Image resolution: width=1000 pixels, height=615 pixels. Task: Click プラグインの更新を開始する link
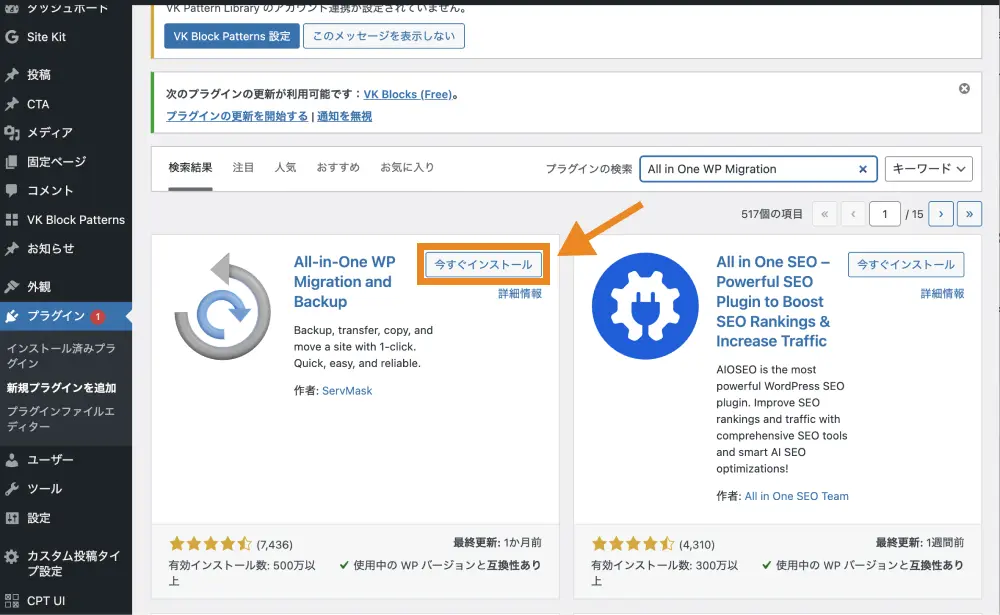(237, 116)
